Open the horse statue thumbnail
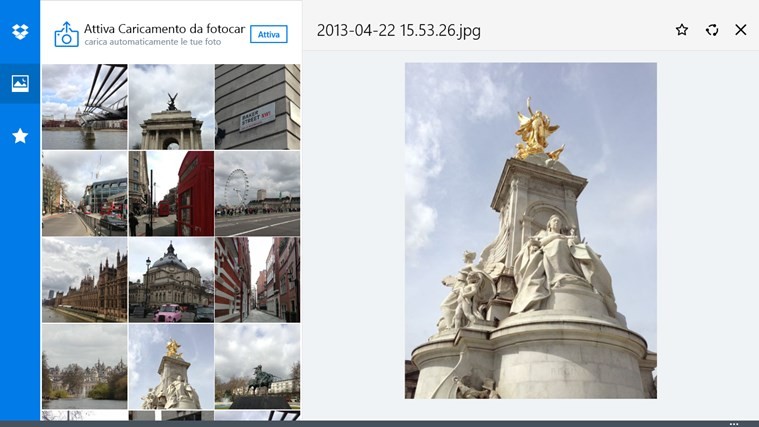 [258, 366]
